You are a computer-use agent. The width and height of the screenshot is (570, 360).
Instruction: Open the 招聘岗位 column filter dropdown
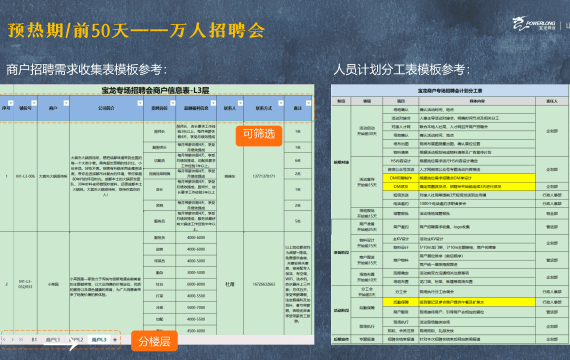[x=172, y=103]
